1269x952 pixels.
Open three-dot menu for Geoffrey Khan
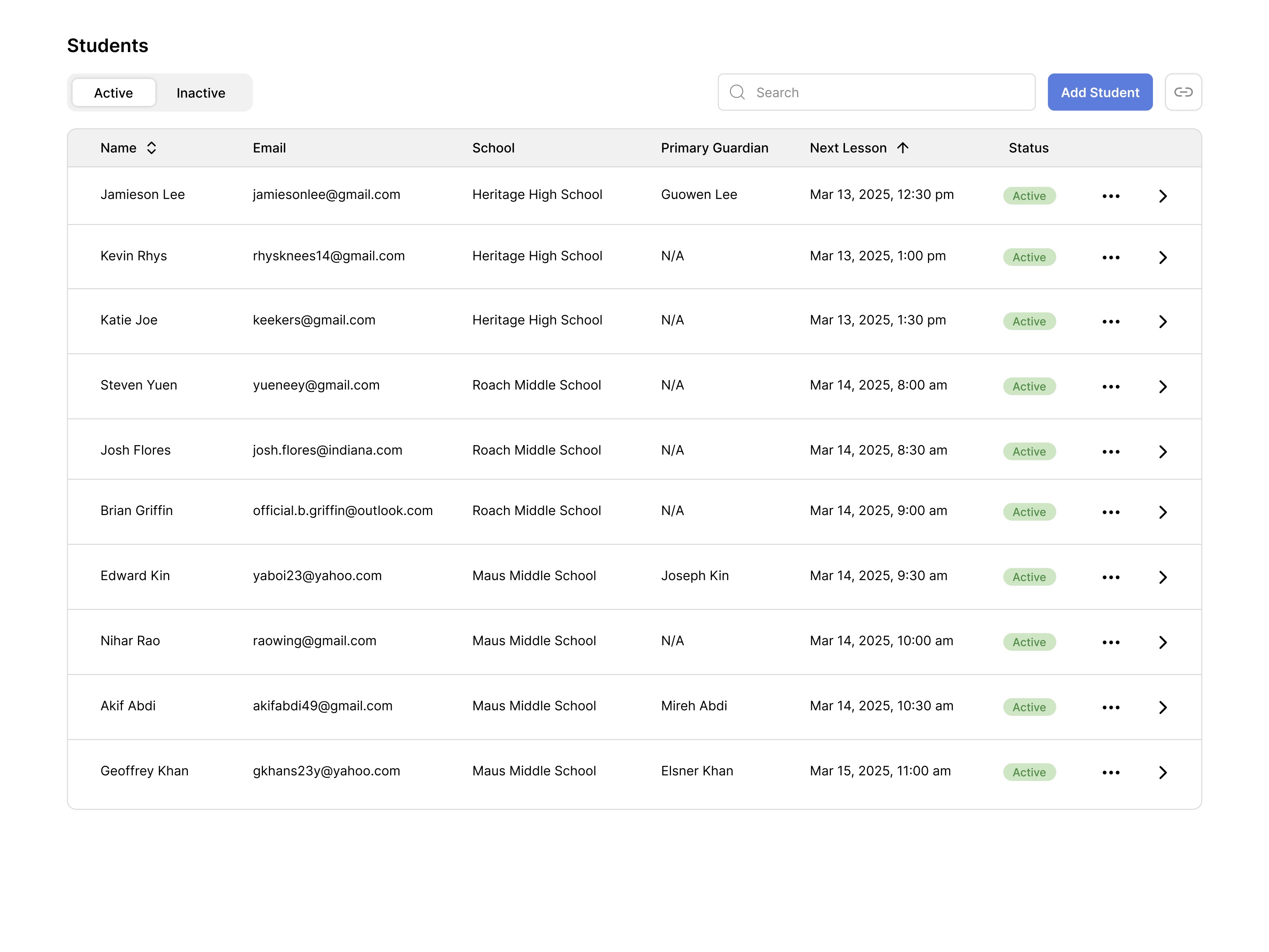coord(1111,772)
